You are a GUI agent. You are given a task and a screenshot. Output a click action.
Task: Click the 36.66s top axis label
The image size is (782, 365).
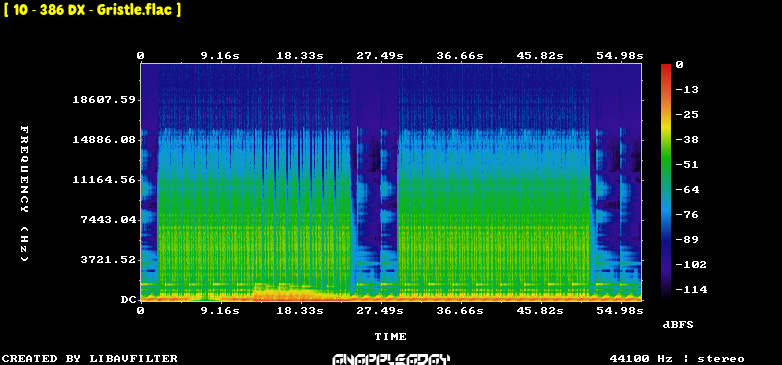[460, 56]
